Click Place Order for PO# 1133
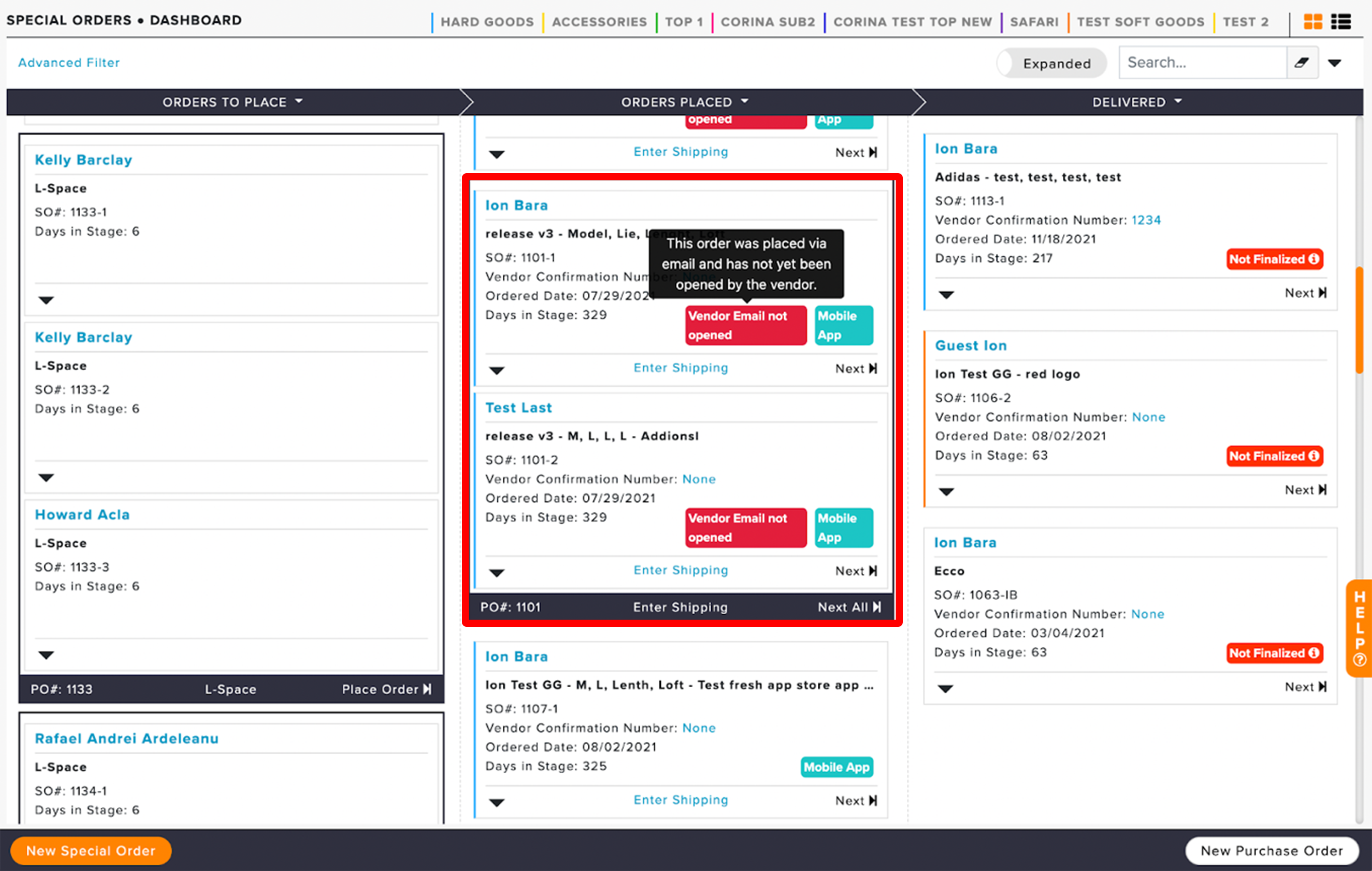 387,690
